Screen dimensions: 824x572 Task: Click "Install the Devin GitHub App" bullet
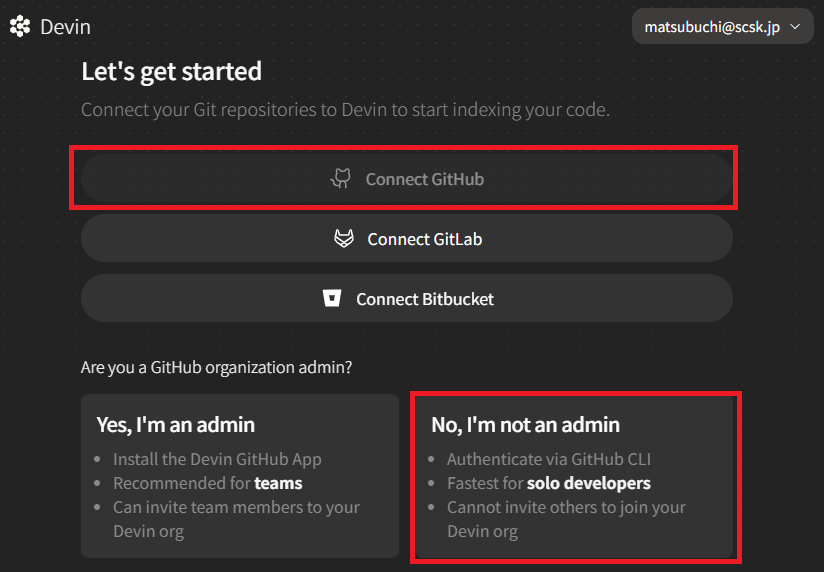click(x=217, y=459)
